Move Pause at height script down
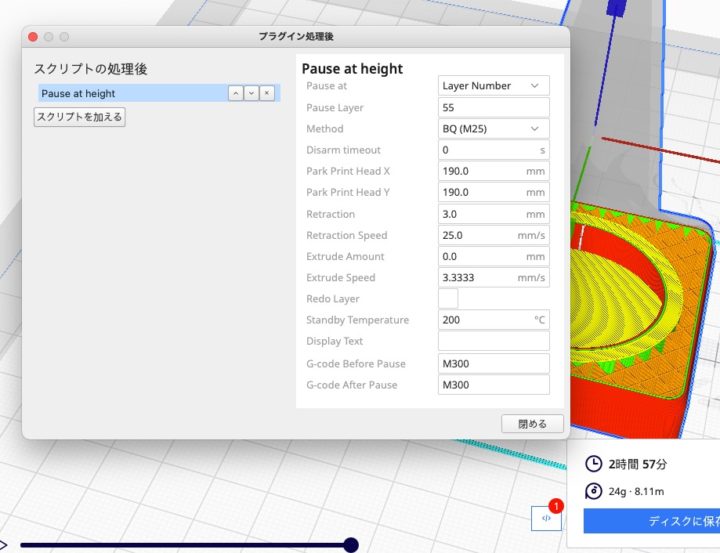The height and width of the screenshot is (553, 720). pyautogui.click(x=251, y=93)
